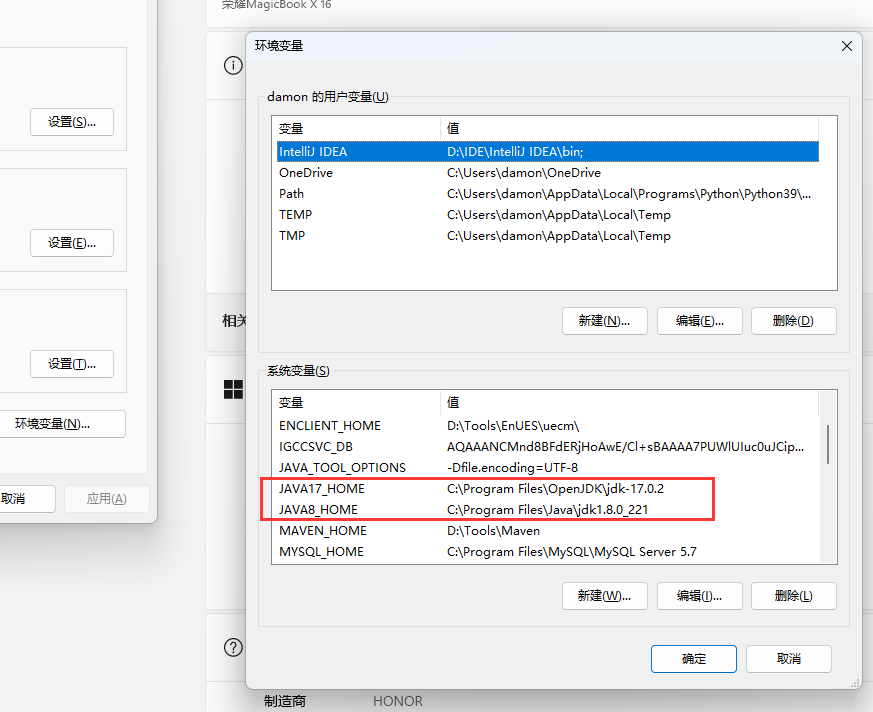Click the help question mark icon

(233, 647)
